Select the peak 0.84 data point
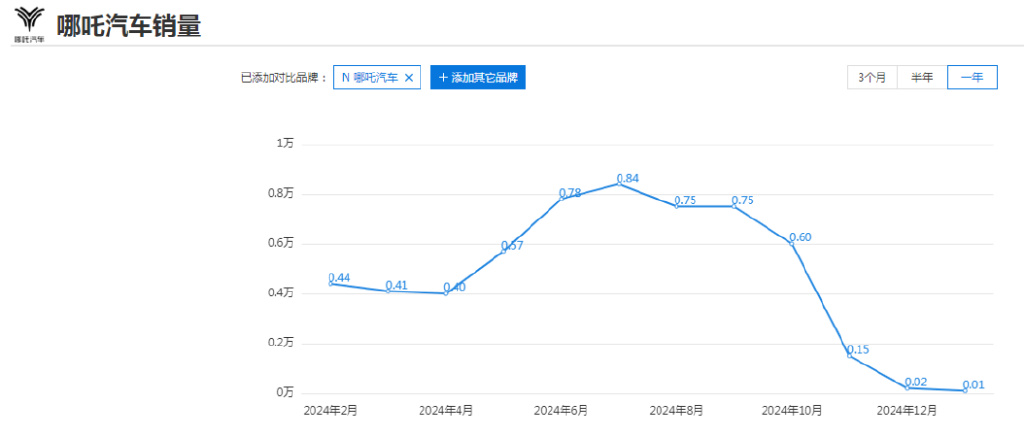 coord(619,183)
